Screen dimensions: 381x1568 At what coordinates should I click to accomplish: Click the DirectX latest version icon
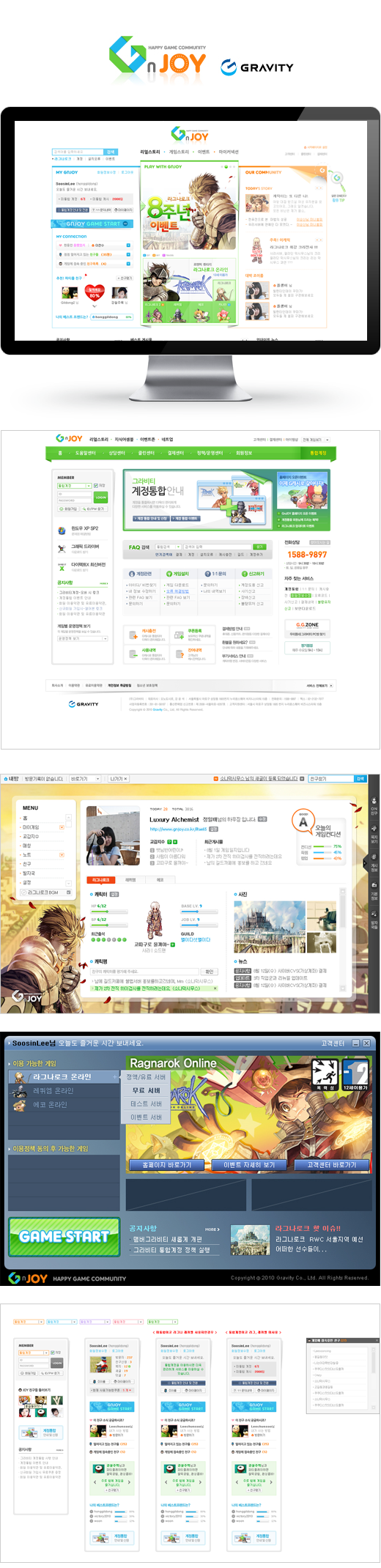point(62,566)
